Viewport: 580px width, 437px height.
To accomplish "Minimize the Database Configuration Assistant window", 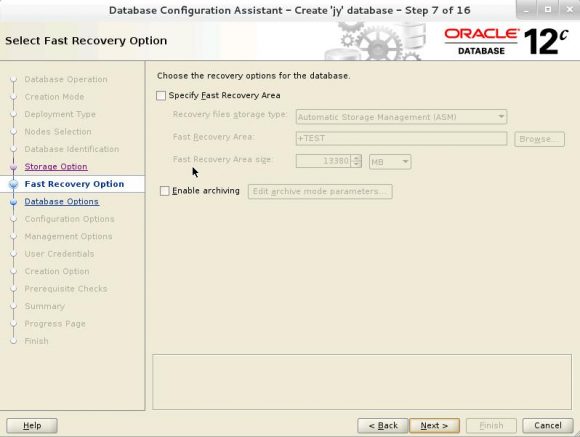I will [x=527, y=10].
